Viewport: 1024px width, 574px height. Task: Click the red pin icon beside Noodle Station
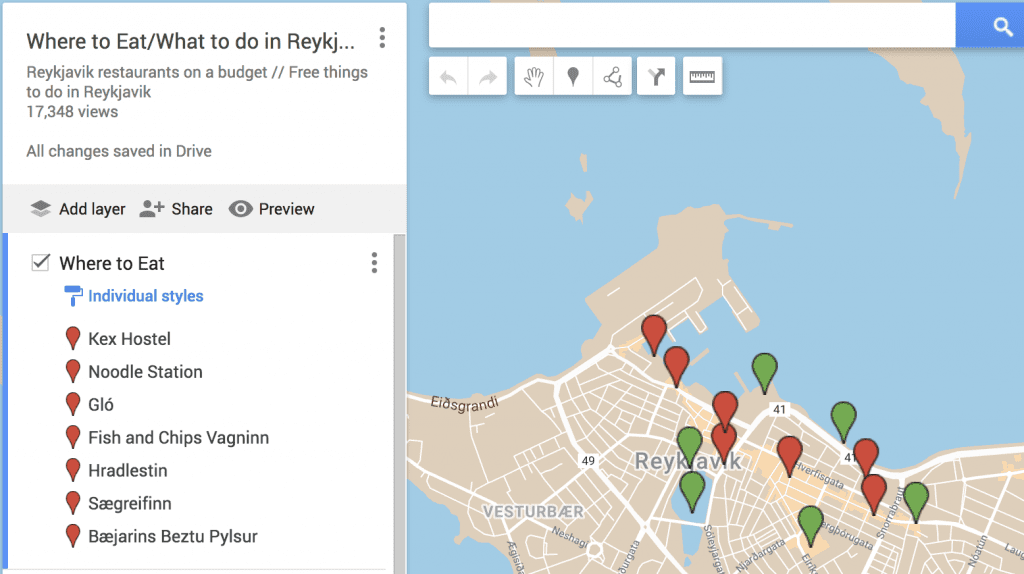click(73, 370)
